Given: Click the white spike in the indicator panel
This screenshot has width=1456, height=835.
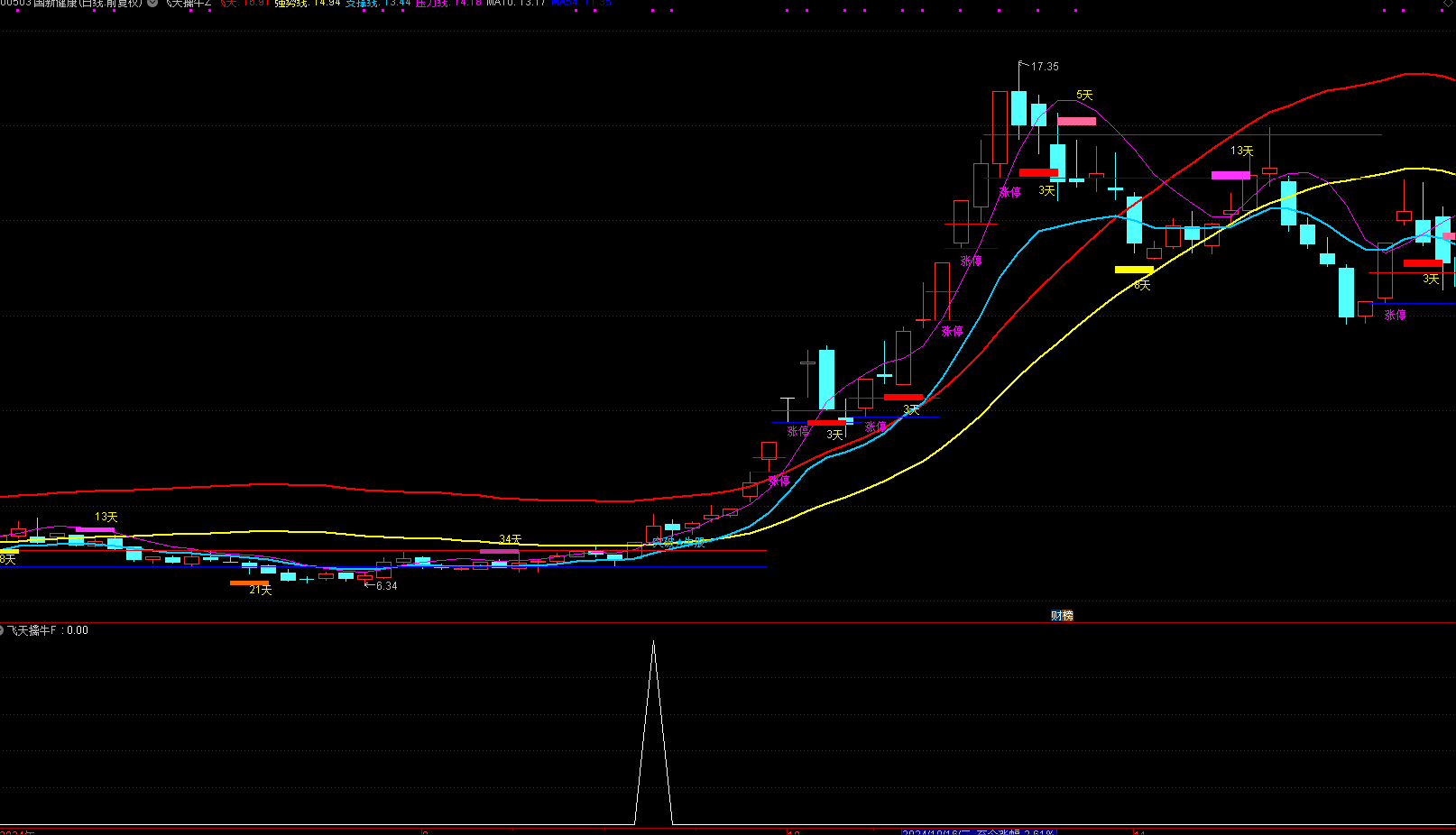Looking at the screenshot, I should pos(654,732).
